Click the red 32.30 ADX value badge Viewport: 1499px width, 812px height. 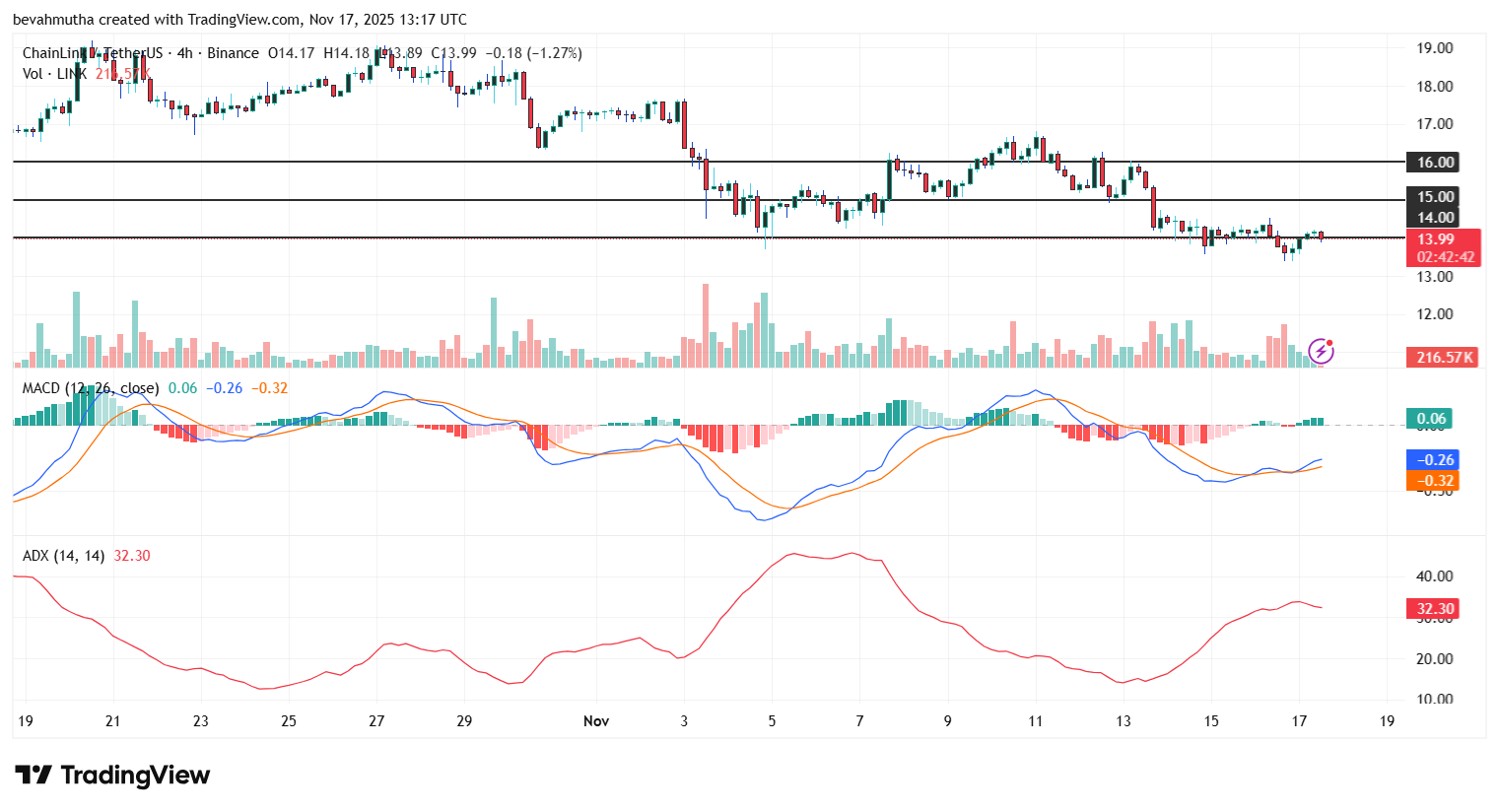[x=1431, y=609]
